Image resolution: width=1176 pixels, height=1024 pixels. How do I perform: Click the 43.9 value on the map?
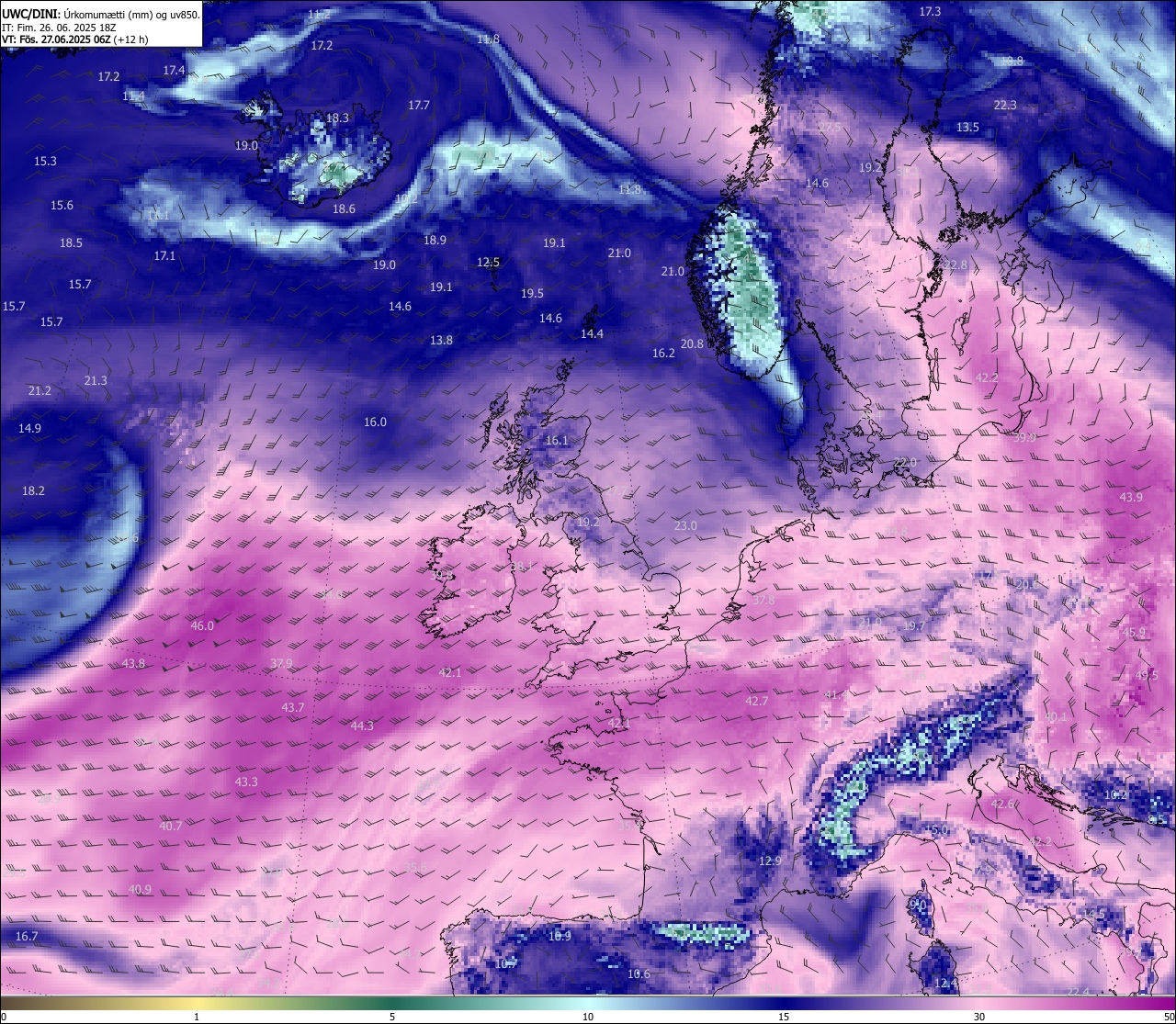coord(1131,497)
